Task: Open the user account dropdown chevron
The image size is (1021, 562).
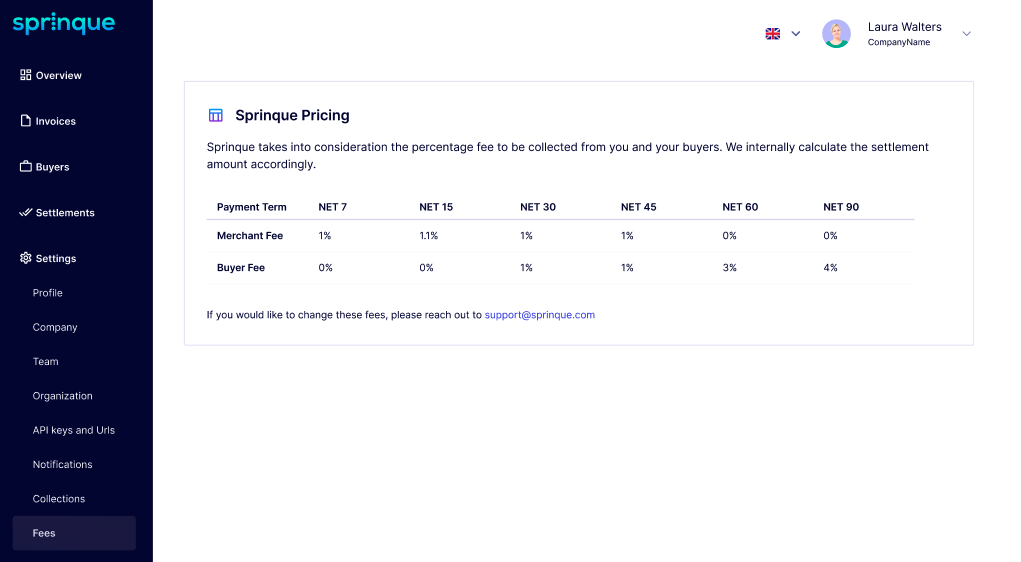Action: (966, 34)
